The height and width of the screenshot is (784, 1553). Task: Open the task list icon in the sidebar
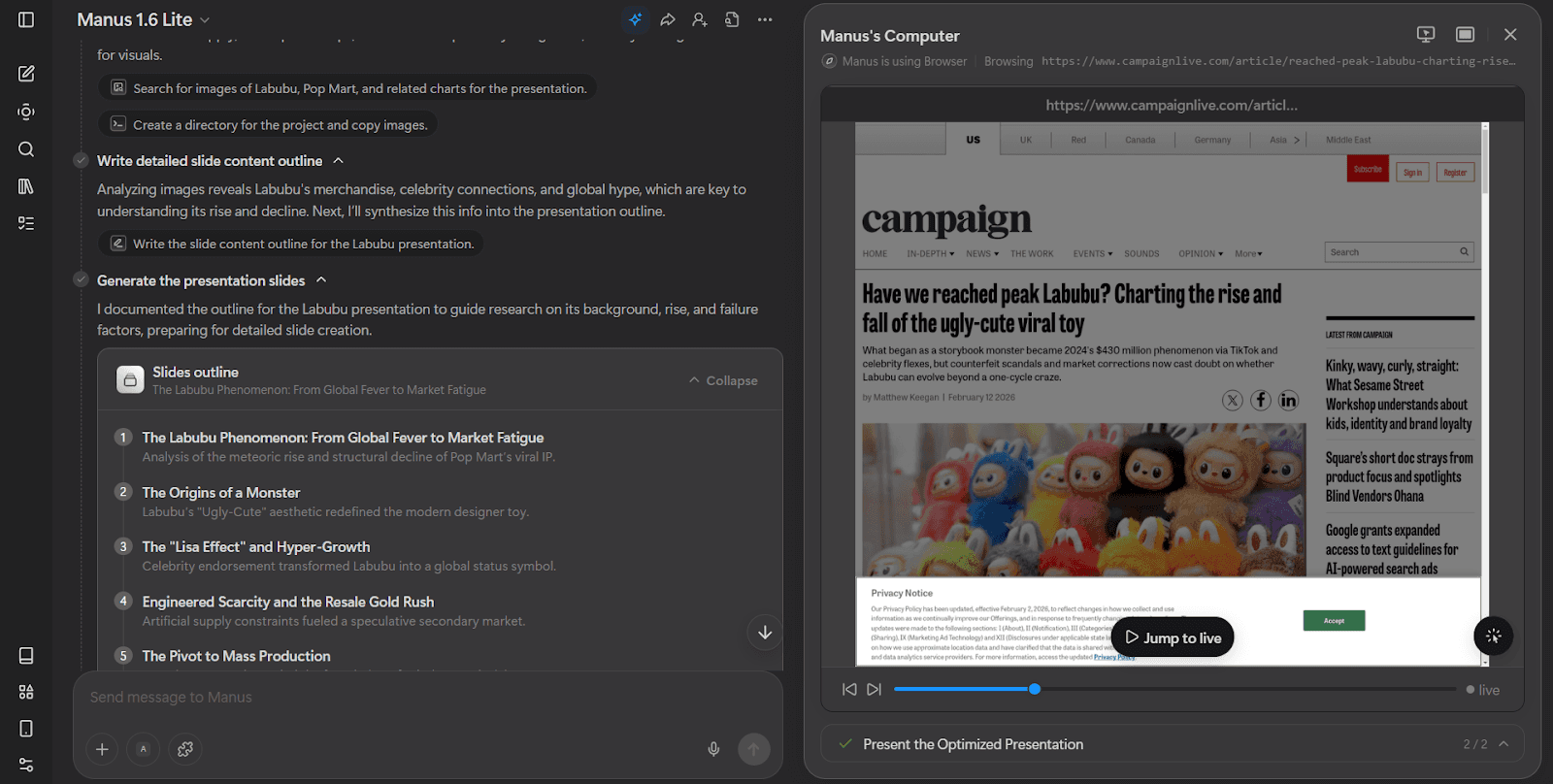(26, 223)
